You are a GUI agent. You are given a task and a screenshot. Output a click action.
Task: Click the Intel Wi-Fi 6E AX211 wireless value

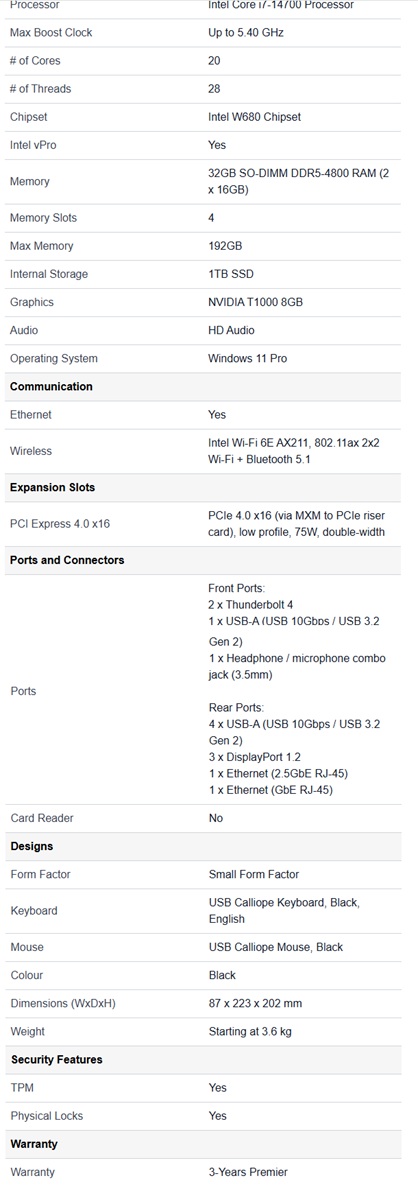coord(293,451)
